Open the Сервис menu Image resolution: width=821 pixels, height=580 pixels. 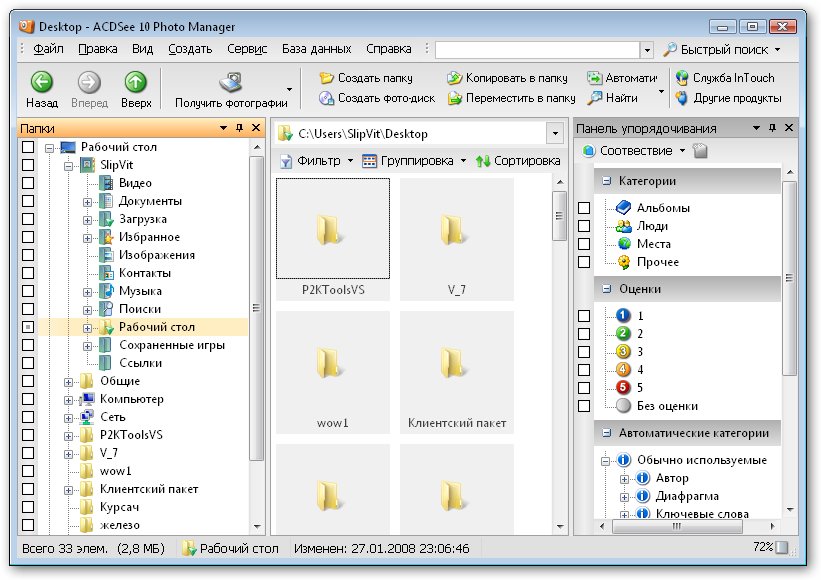(247, 49)
